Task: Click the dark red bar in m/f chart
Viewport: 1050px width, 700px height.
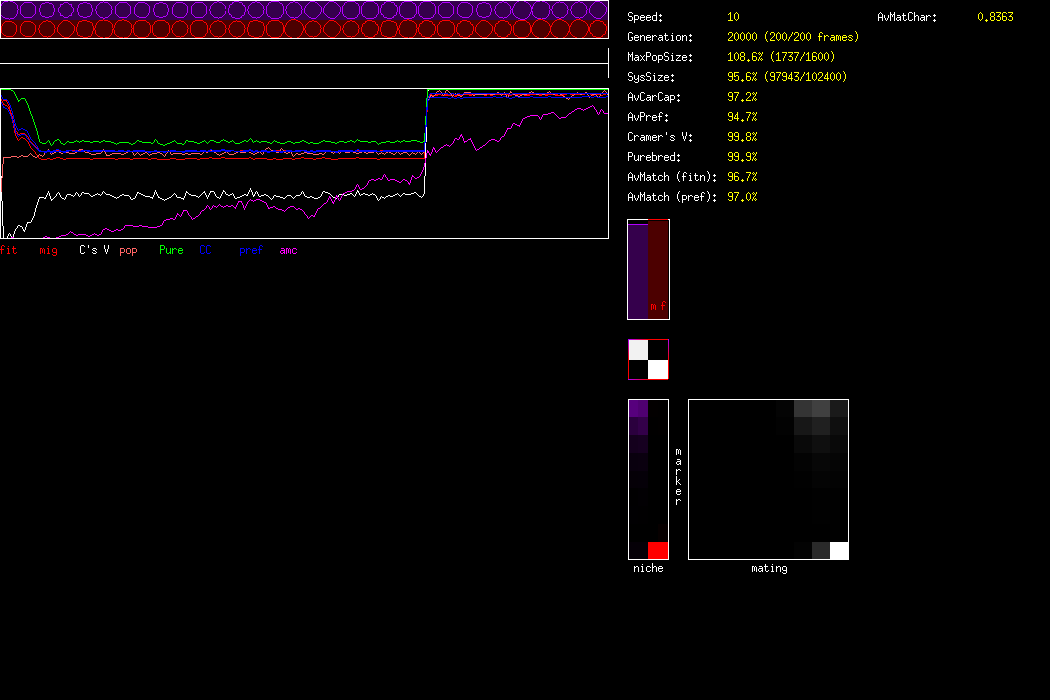Action: pos(658,265)
